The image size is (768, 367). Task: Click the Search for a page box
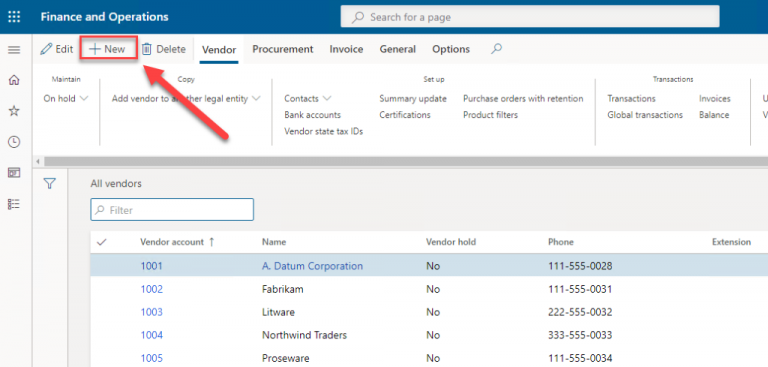(x=530, y=17)
